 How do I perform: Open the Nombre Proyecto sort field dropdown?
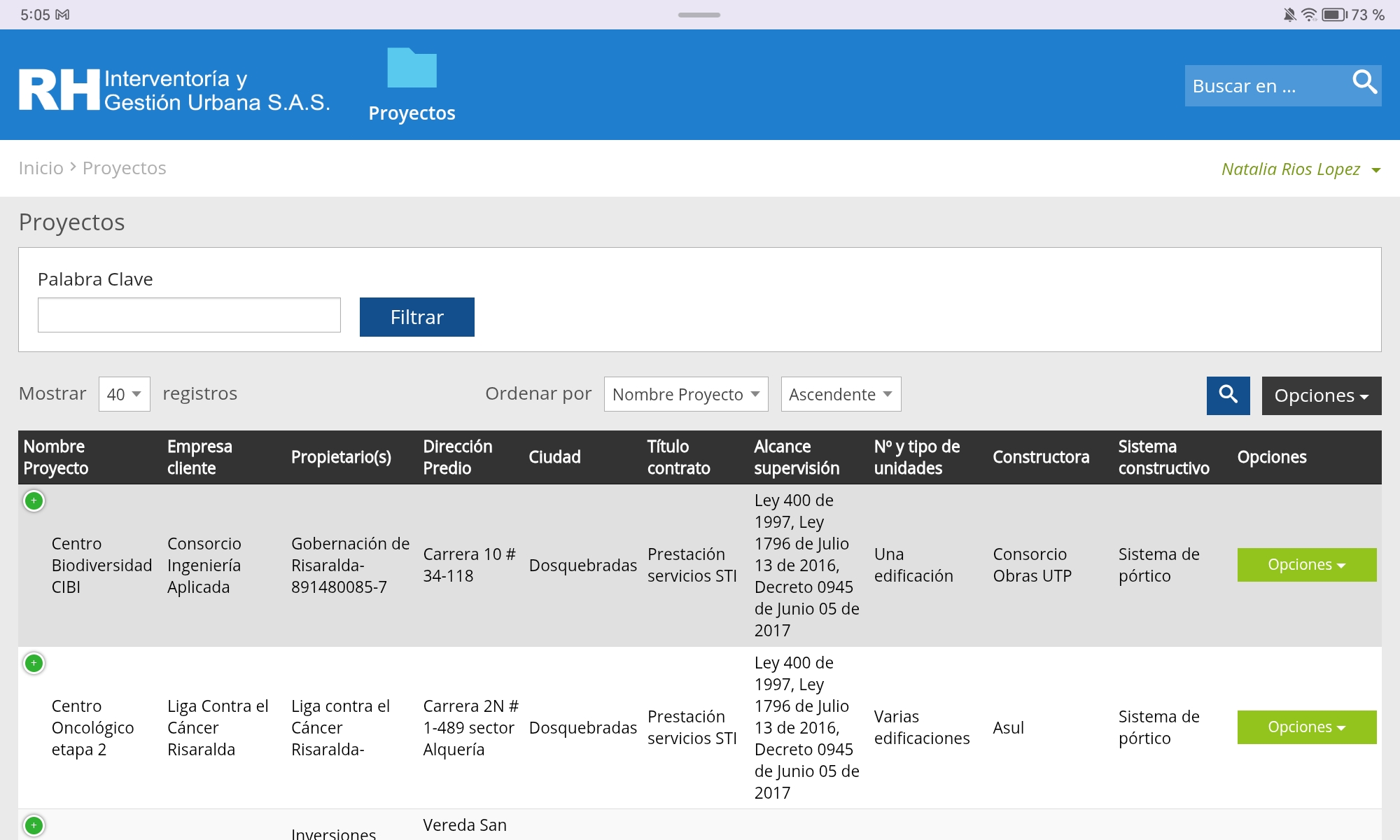point(685,394)
